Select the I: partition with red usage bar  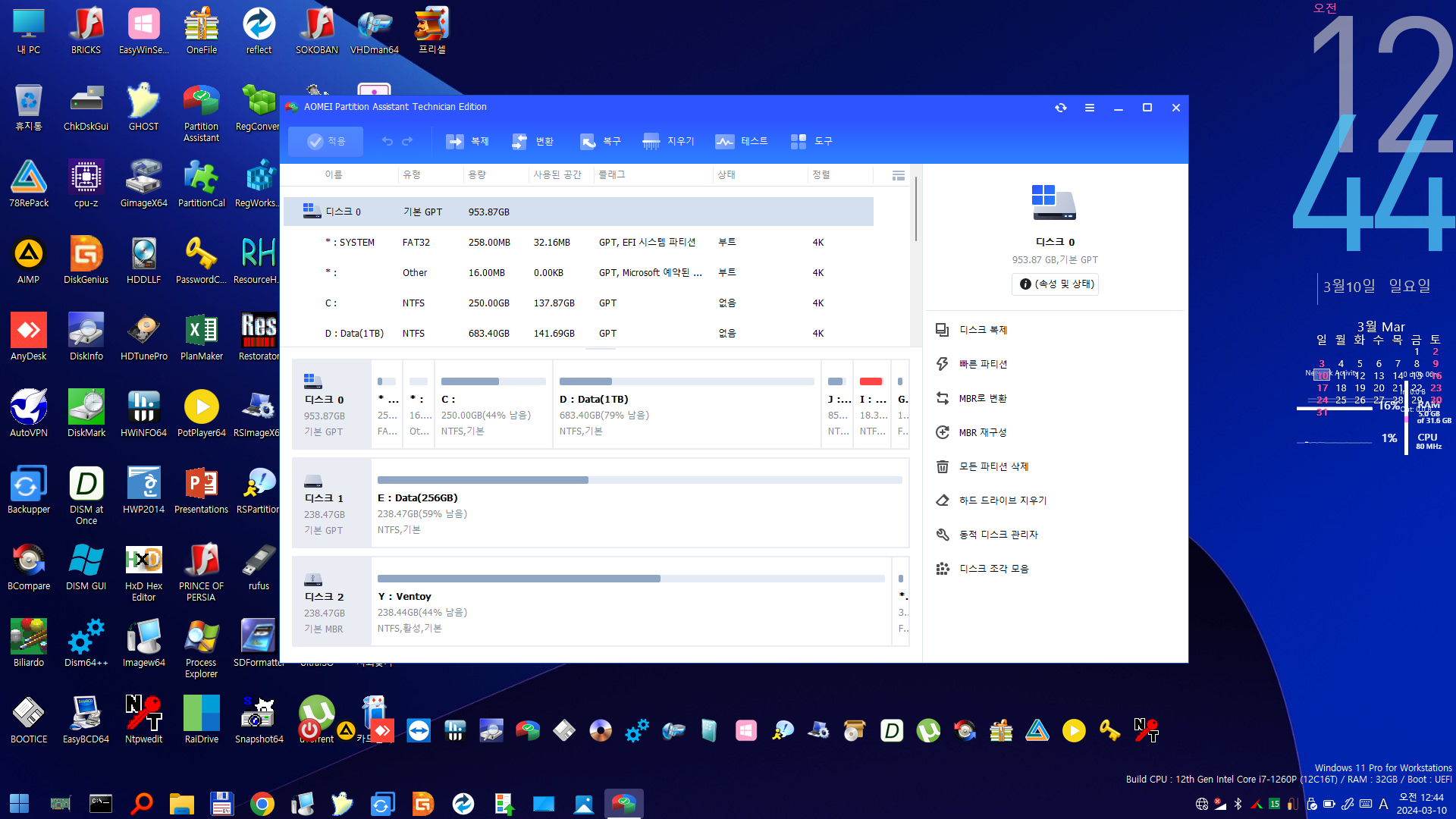click(872, 405)
